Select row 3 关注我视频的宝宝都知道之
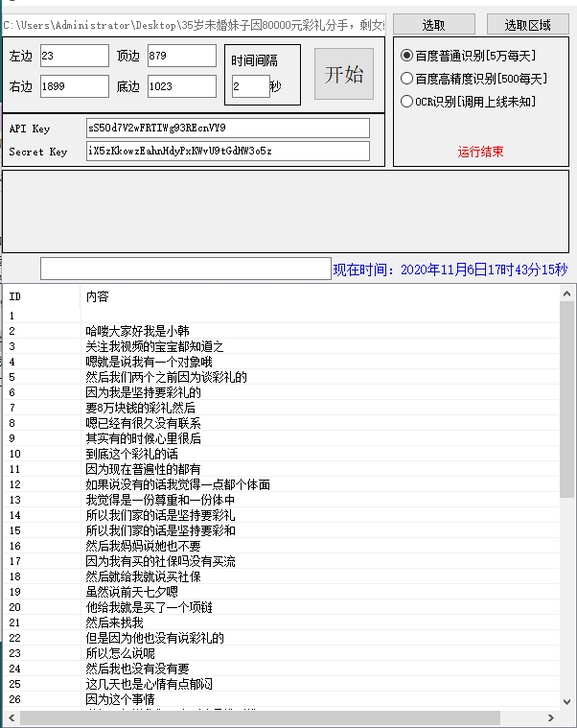This screenshot has height=728, width=577. (281, 346)
